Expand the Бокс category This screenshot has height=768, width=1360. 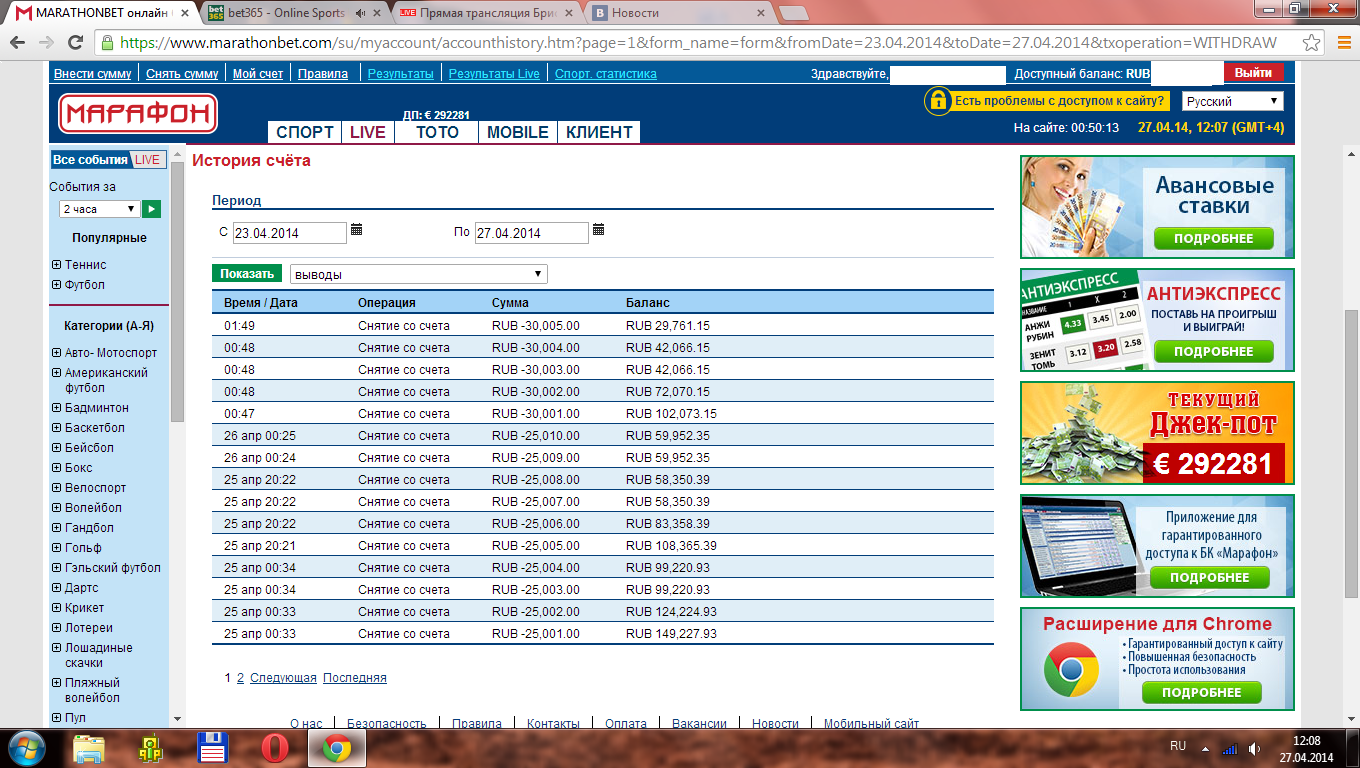56,468
